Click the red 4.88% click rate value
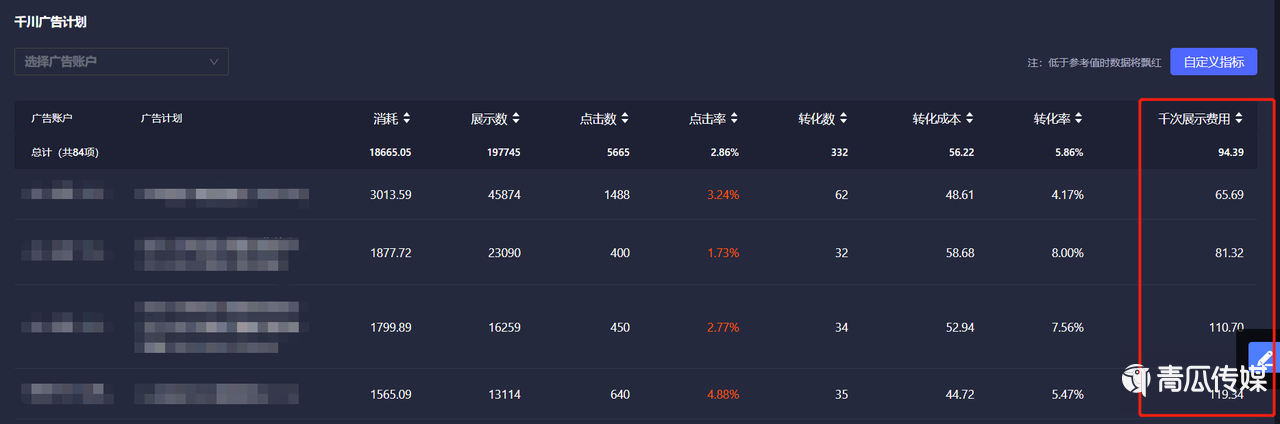The image size is (1280, 424). (723, 394)
